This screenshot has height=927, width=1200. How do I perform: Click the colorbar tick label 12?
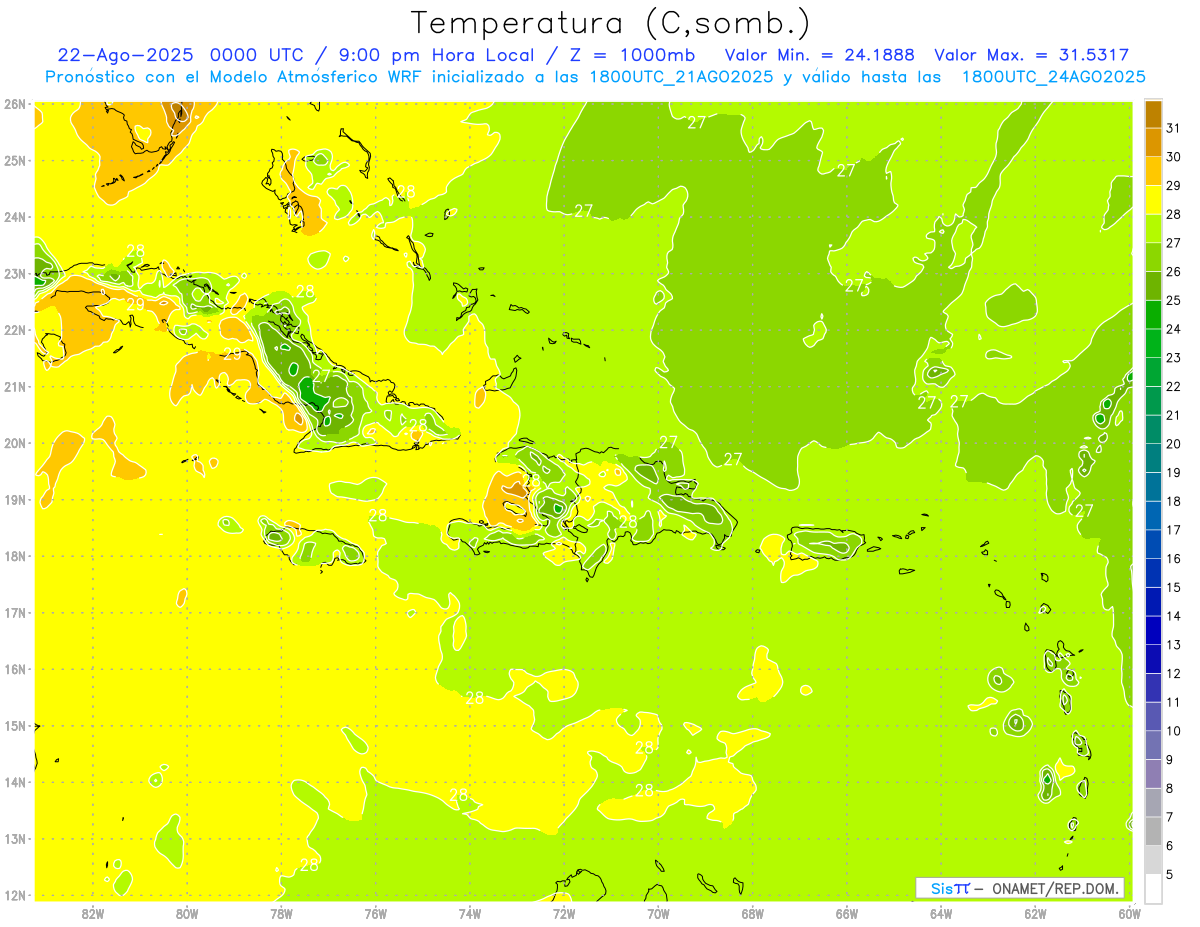1174,674
